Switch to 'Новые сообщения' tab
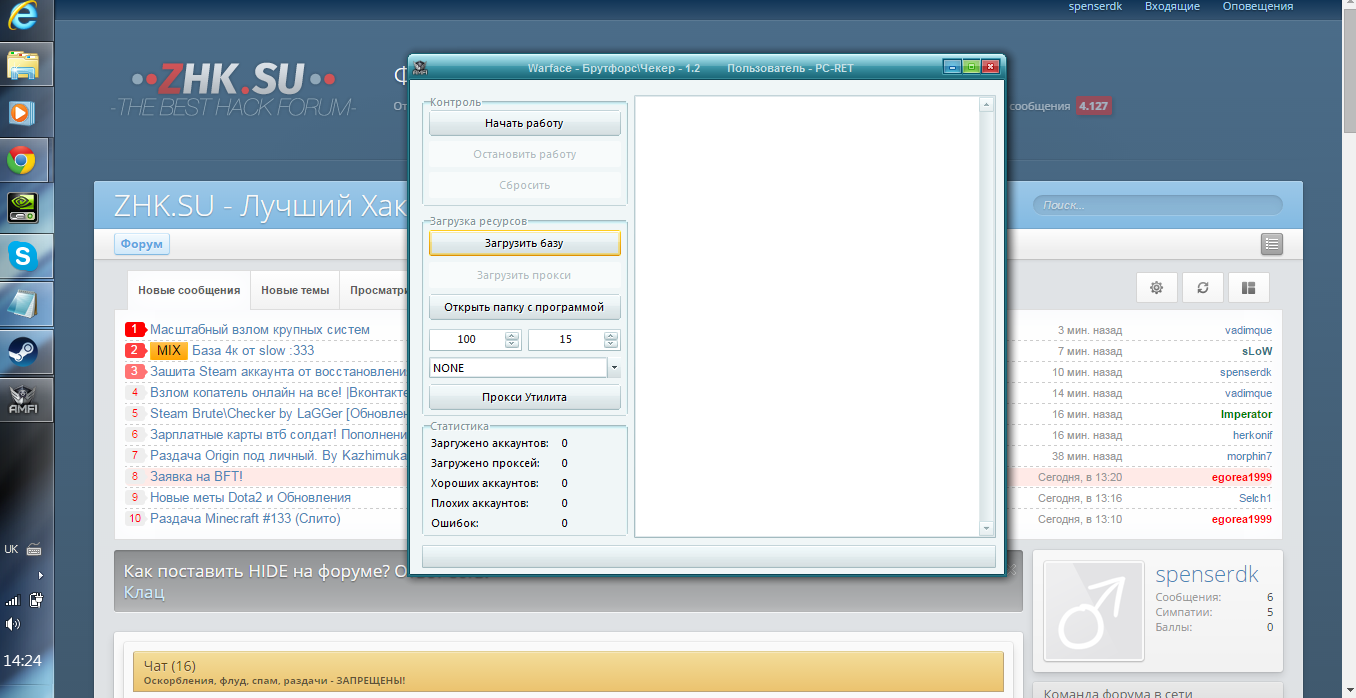This screenshot has width=1356, height=698. coord(189,291)
